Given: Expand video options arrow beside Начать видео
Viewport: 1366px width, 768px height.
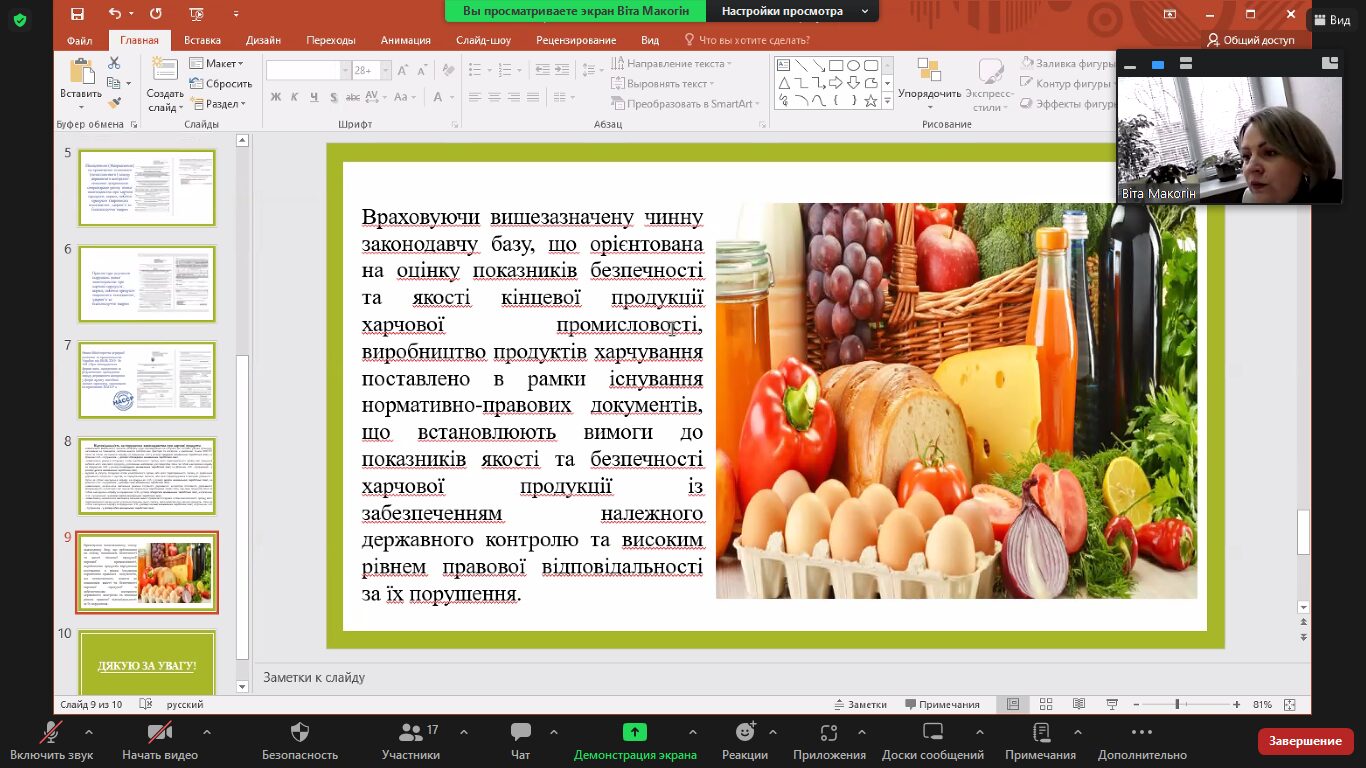Looking at the screenshot, I should point(206,732).
